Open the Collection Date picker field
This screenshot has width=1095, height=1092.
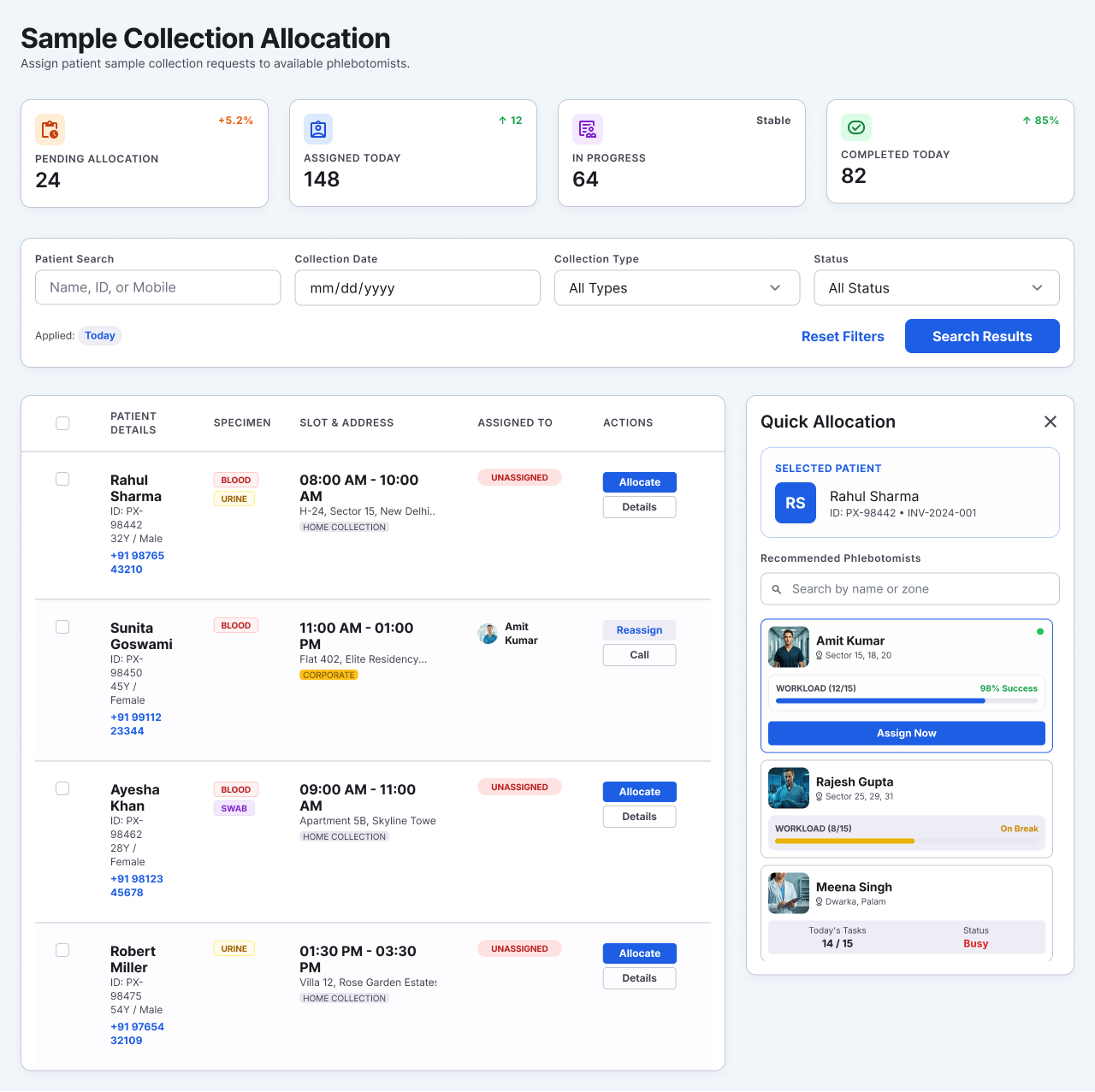click(x=417, y=288)
